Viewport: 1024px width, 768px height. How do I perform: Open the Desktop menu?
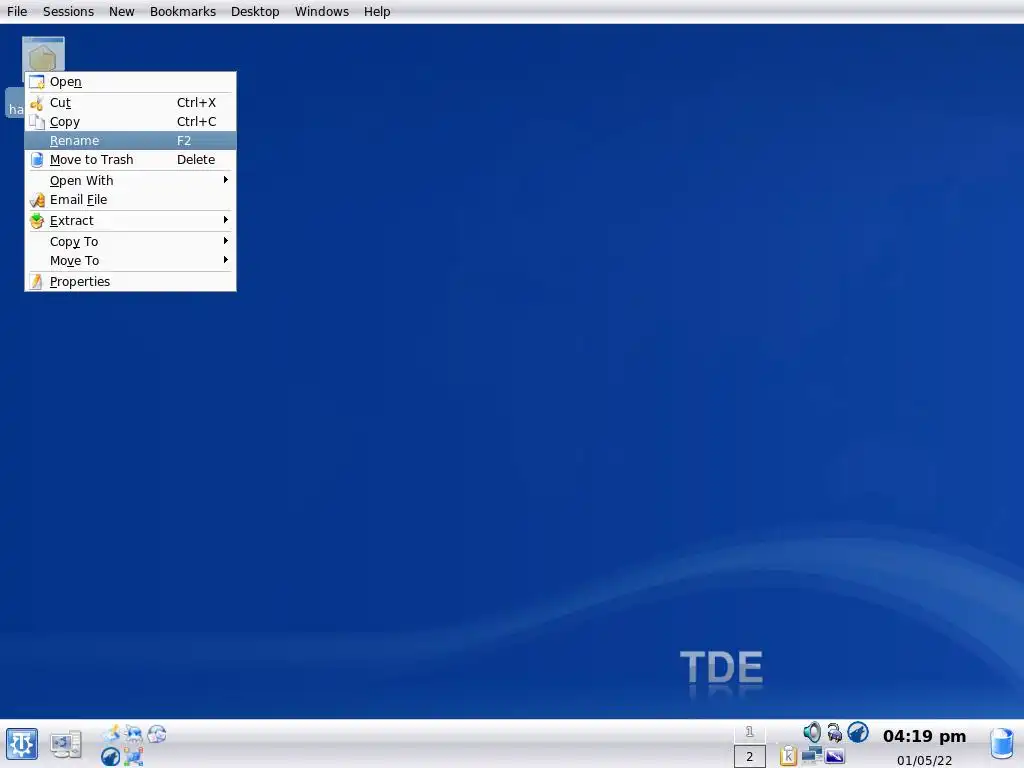point(255,12)
